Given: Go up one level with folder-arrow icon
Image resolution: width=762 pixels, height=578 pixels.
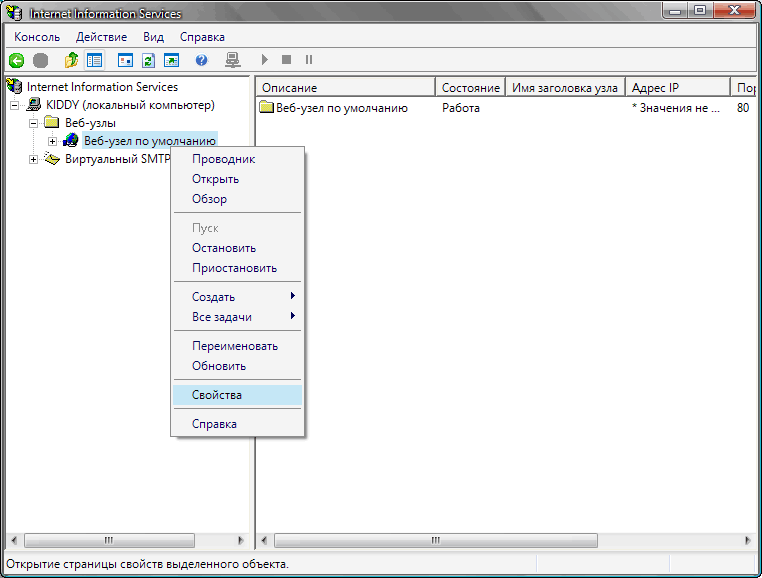Looking at the screenshot, I should tap(71, 60).
